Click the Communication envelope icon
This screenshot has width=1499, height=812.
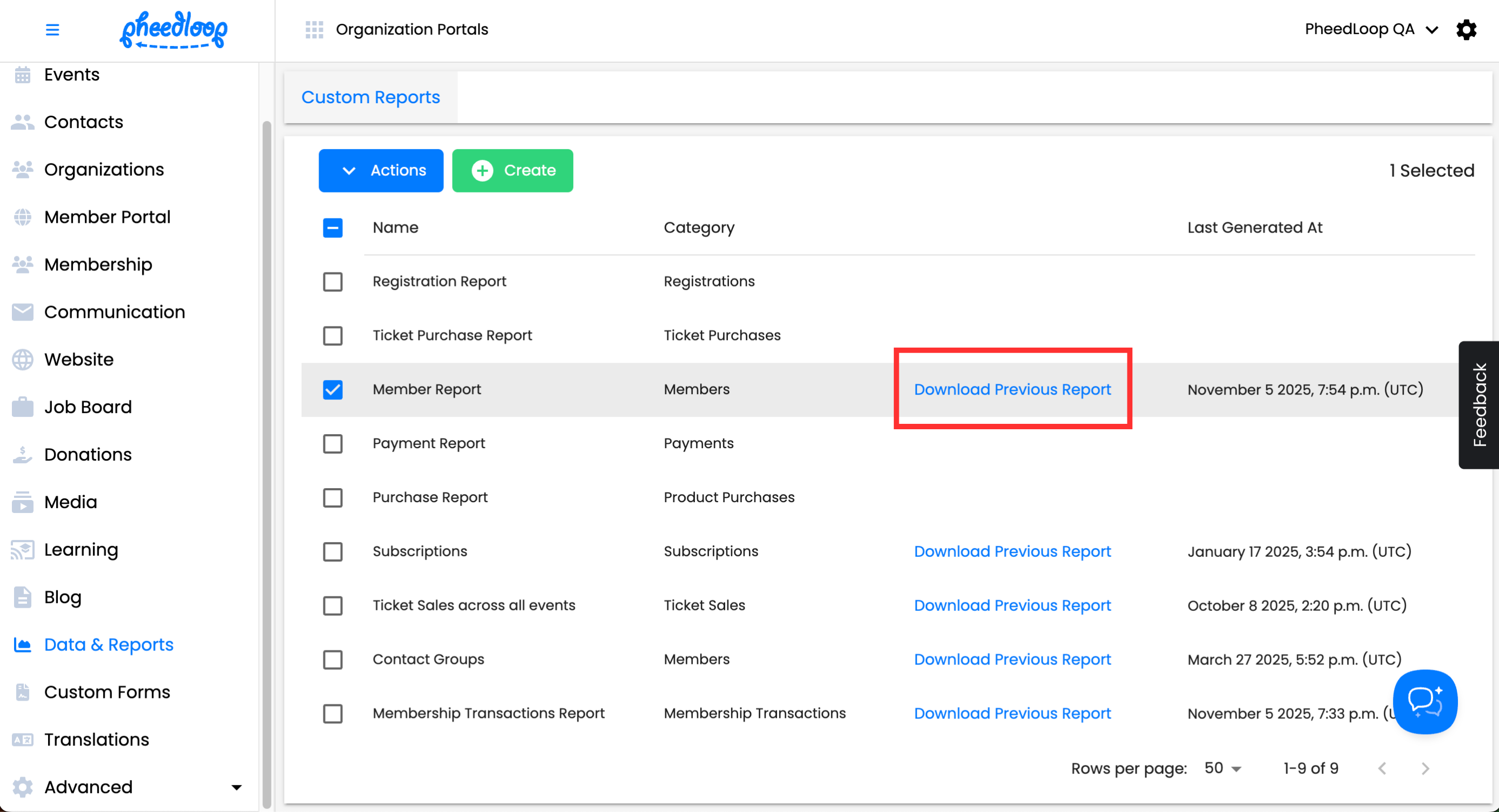[x=23, y=312]
